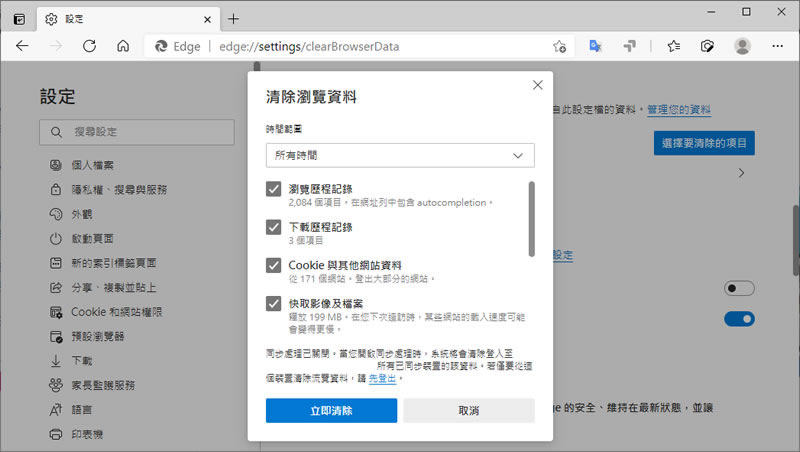Click the 立即清除 button

coord(331,411)
